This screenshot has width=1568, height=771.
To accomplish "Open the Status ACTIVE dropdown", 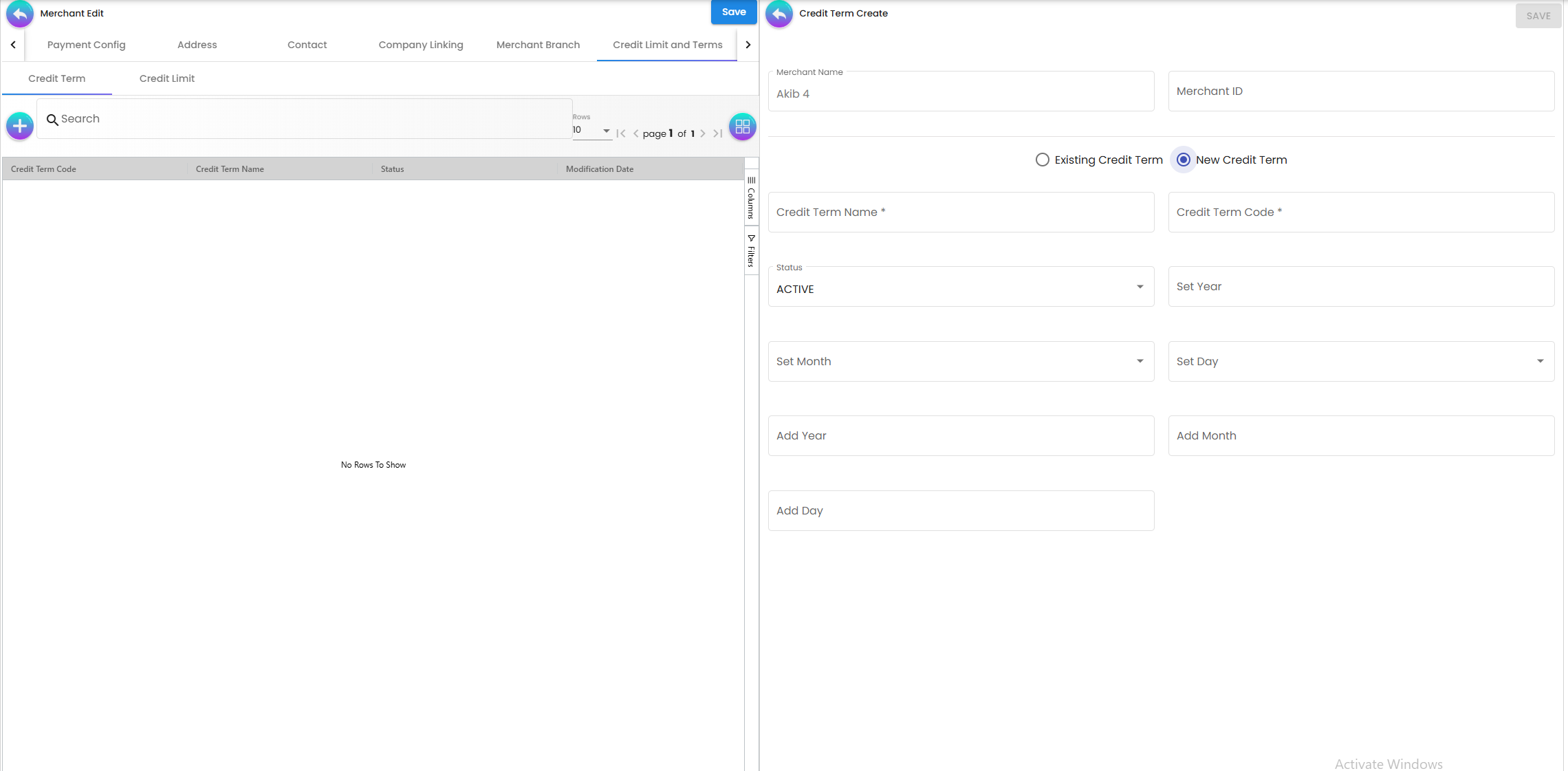I will [x=961, y=287].
